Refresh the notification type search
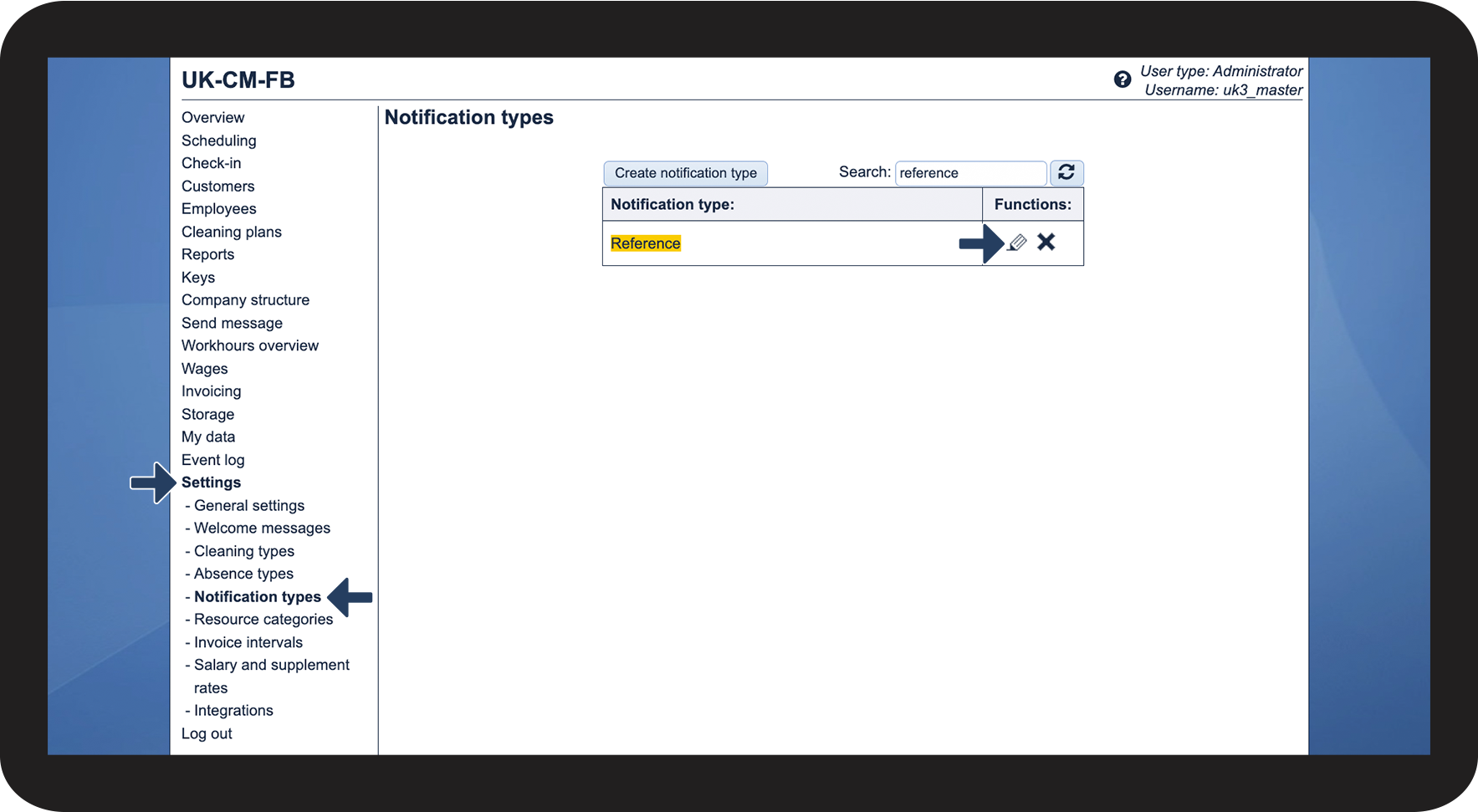Viewport: 1478px width, 812px height. [1066, 172]
